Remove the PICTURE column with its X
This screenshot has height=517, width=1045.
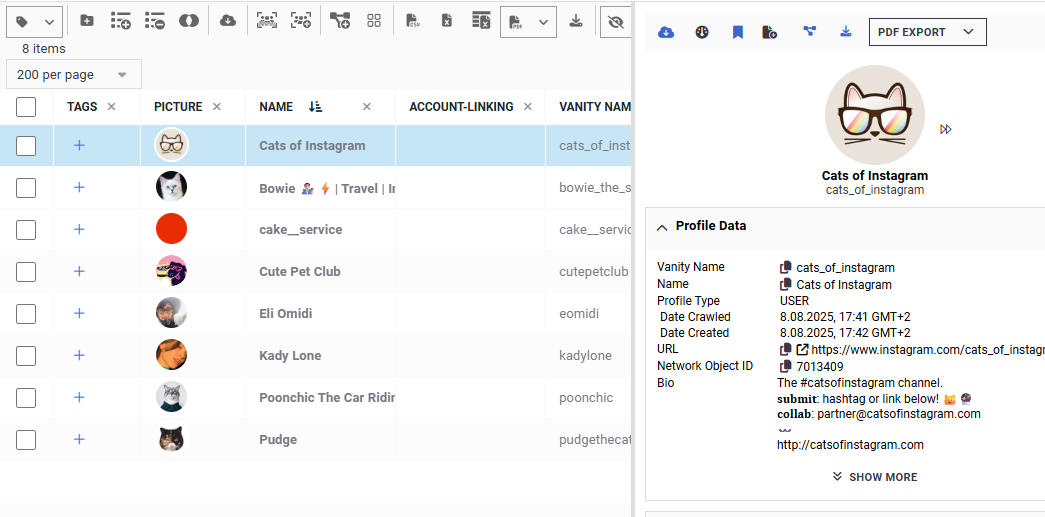pos(217,107)
